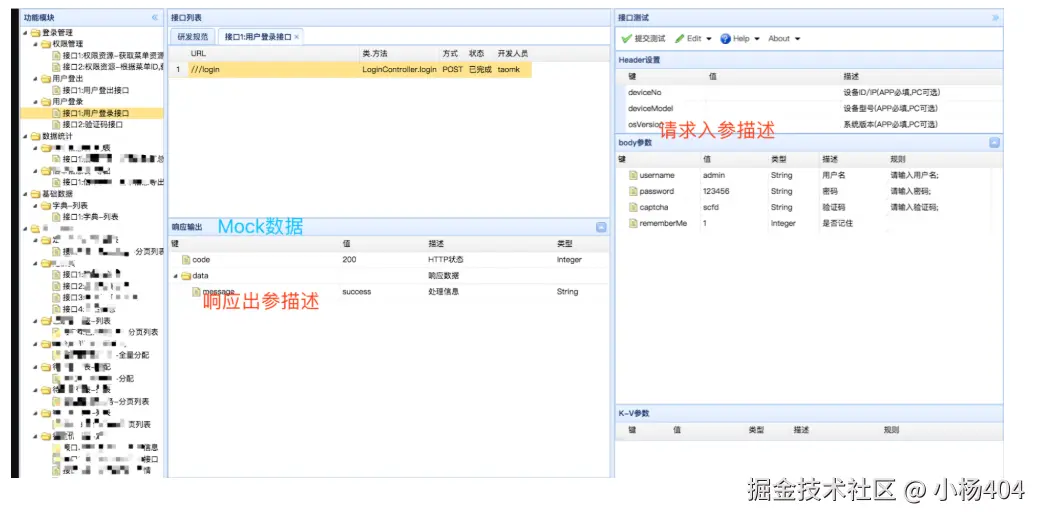Close the 接口1:用户登录接口 tab
Screen dimensions: 1041x520
click(x=297, y=37)
